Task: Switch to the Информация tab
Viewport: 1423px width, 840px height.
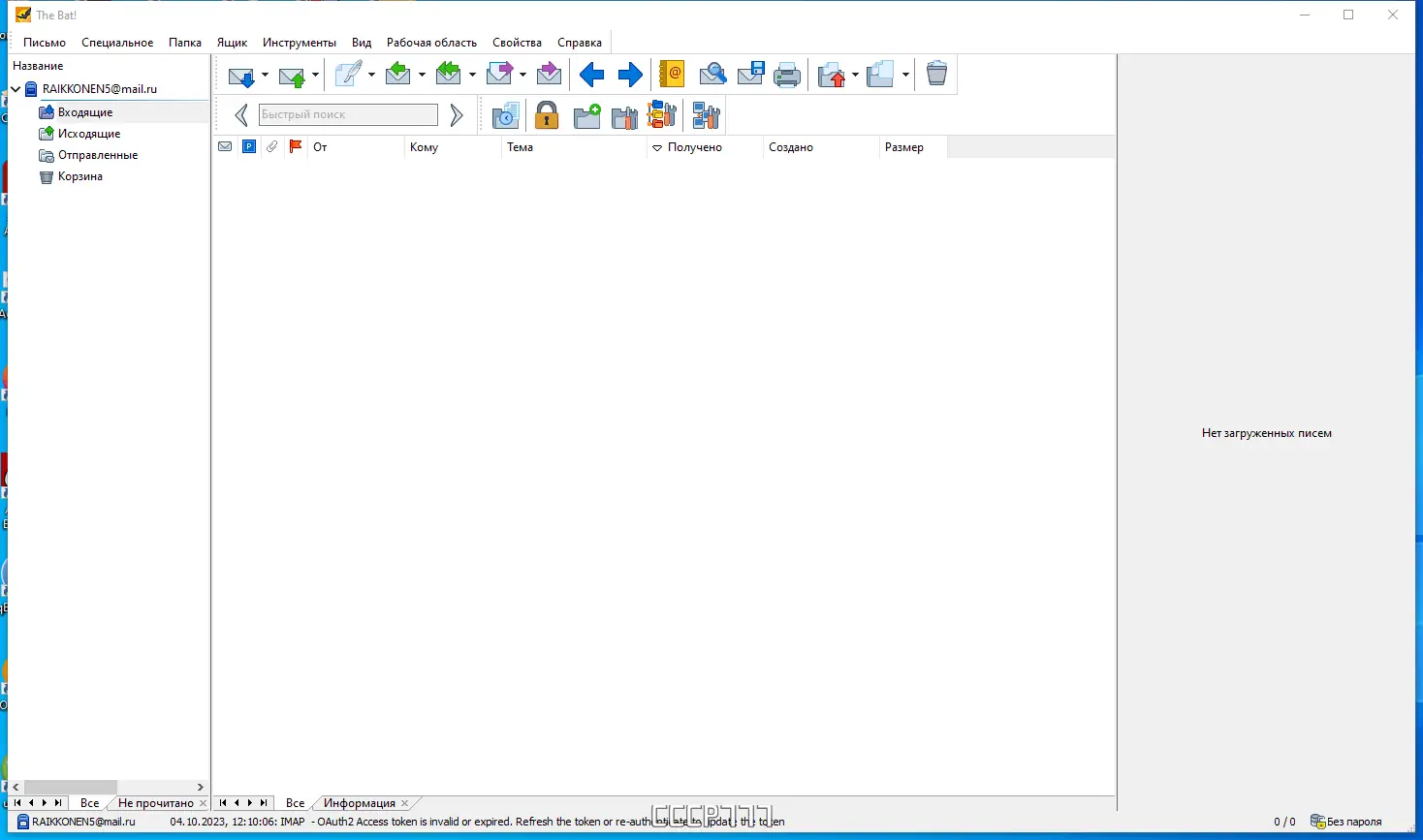Action: [x=359, y=803]
